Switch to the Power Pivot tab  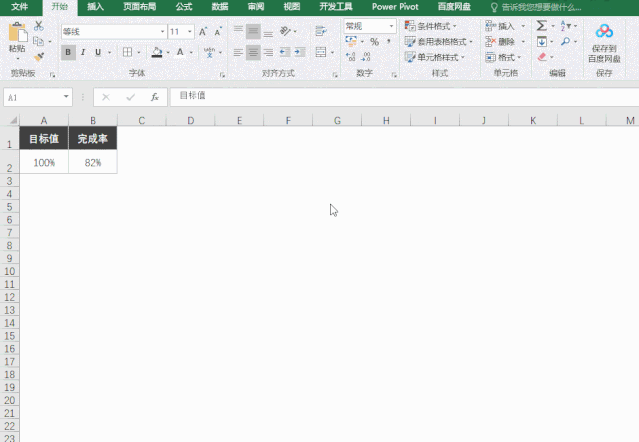coord(395,7)
